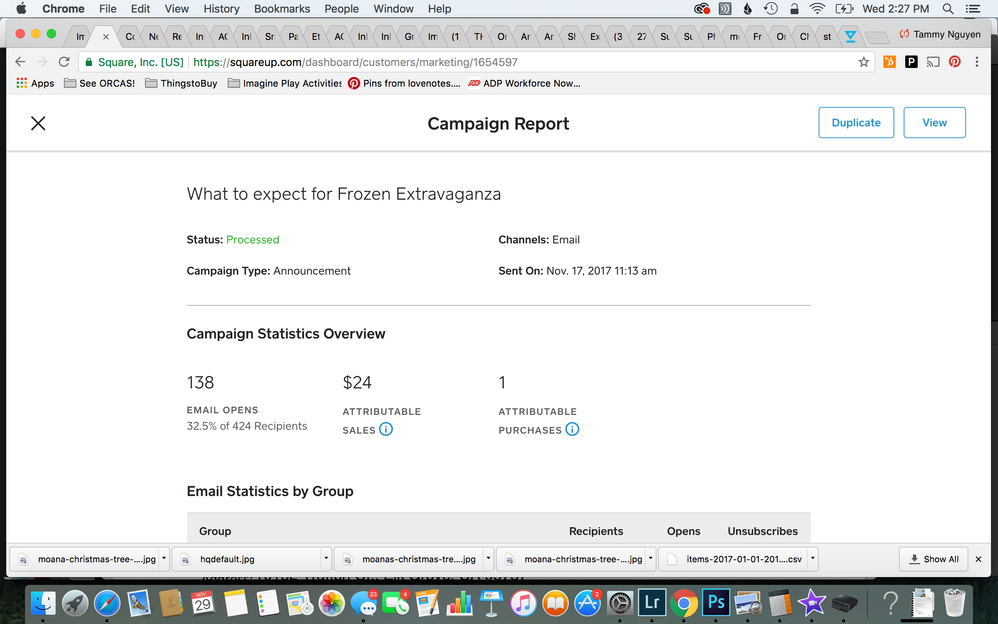This screenshot has height=624, width=998.
Task: Open the Chrome cast extension icon
Action: coord(933,62)
